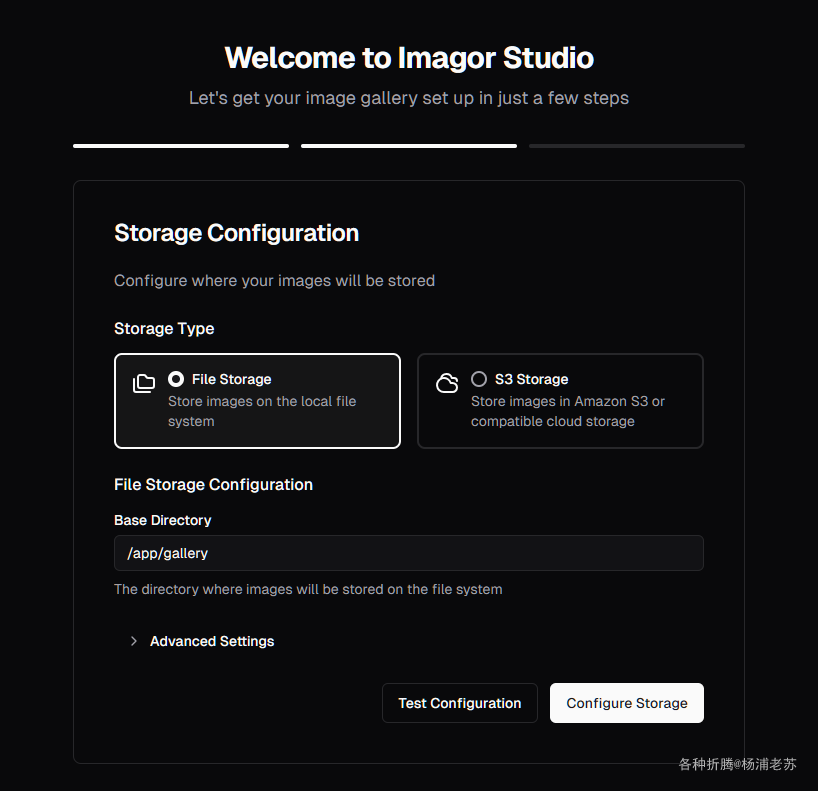This screenshot has height=791, width=818.
Task: Focus the Base Directory input field
Action: click(x=408, y=553)
